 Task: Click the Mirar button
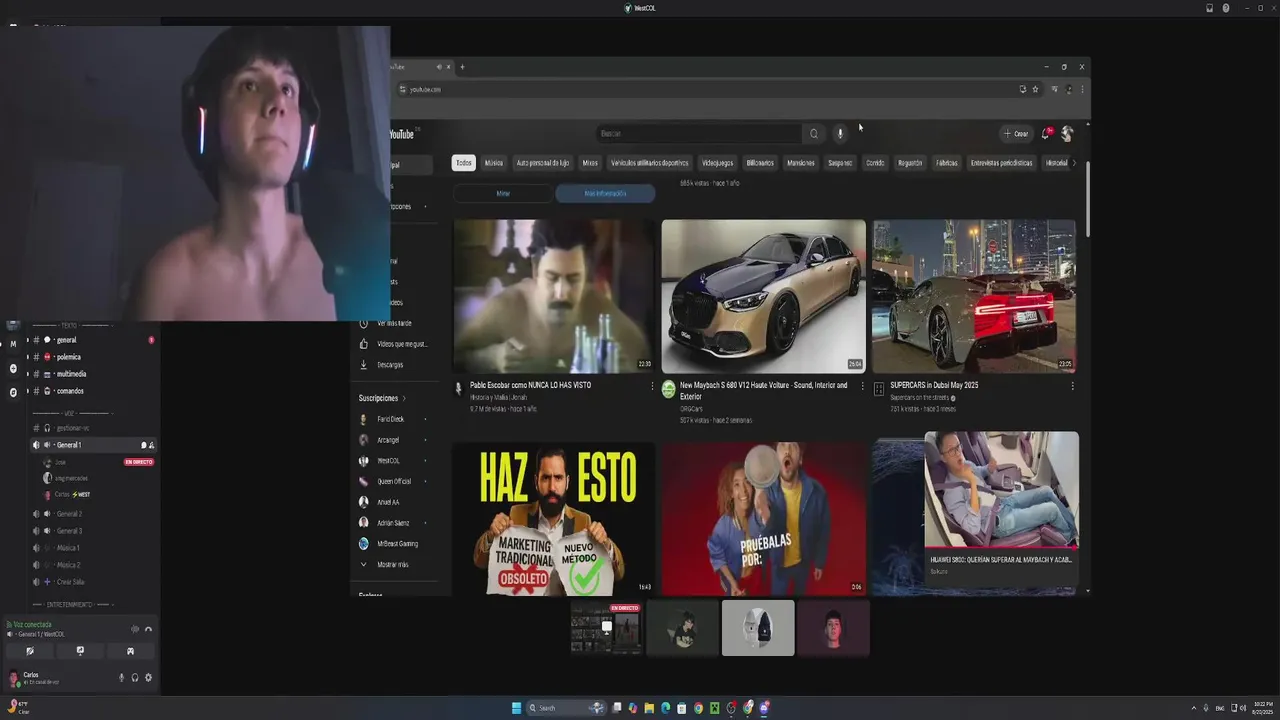[503, 193]
